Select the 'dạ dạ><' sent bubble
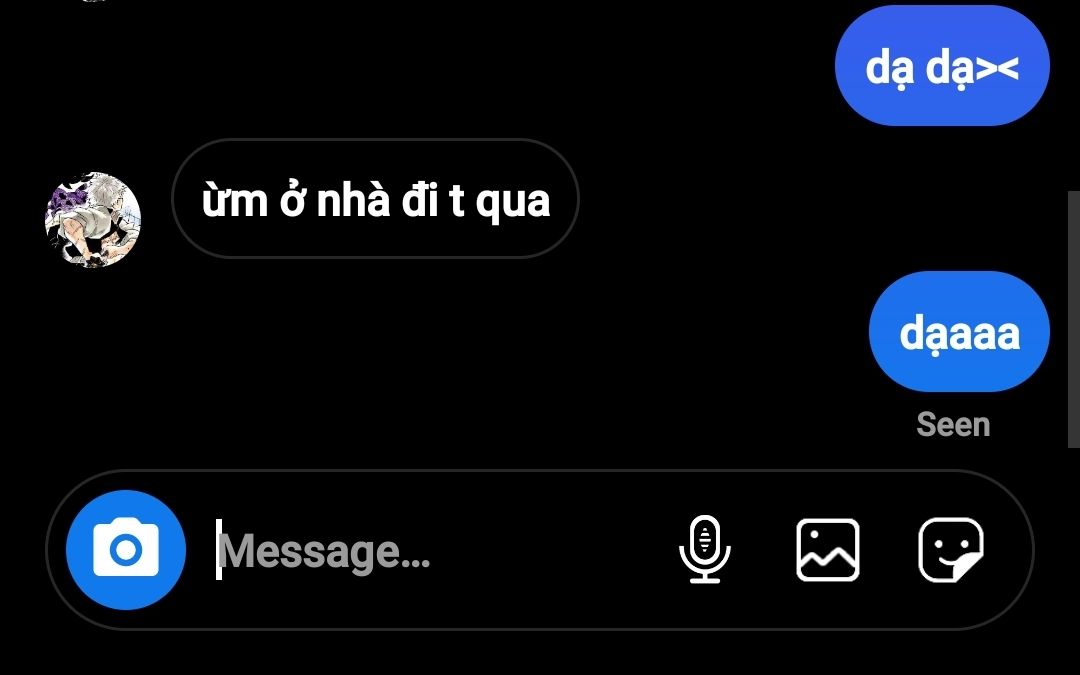The image size is (1080, 675). pyautogui.click(x=942, y=65)
